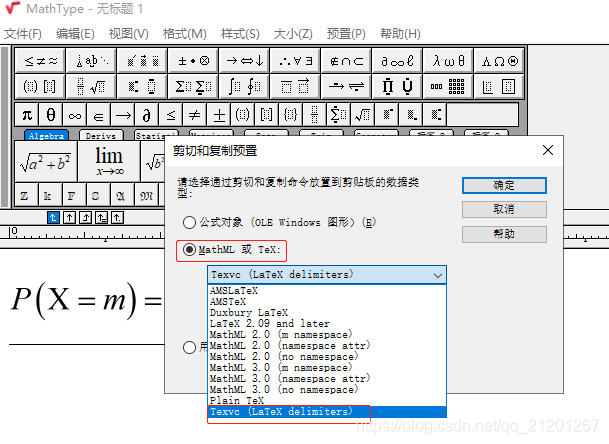This screenshot has height=444, width=609.
Task: Open miscellaneous symbols palette (∂∞ℓ)
Action: pos(397,61)
